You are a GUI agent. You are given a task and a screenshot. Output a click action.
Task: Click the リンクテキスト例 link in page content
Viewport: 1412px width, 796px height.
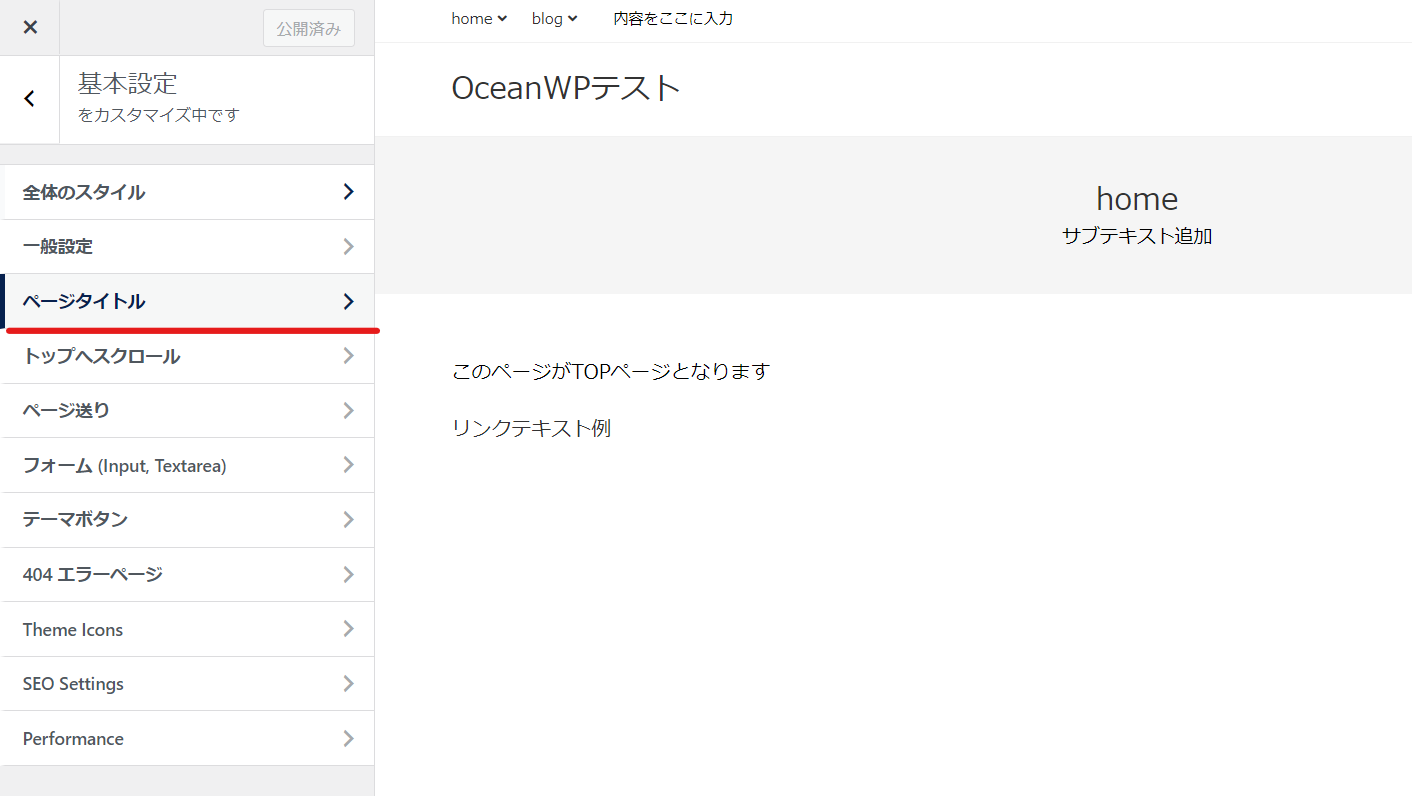(531, 428)
